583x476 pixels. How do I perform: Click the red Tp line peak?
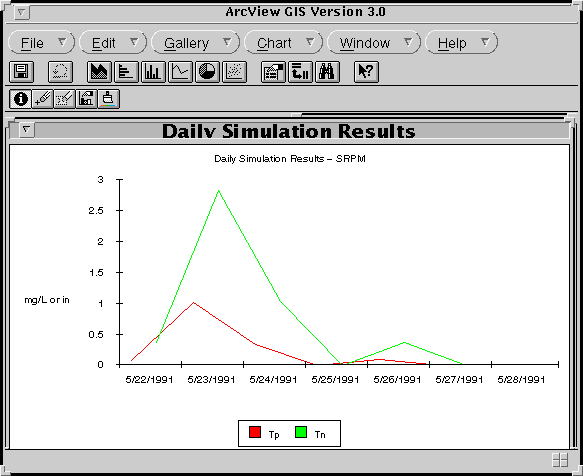click(193, 303)
